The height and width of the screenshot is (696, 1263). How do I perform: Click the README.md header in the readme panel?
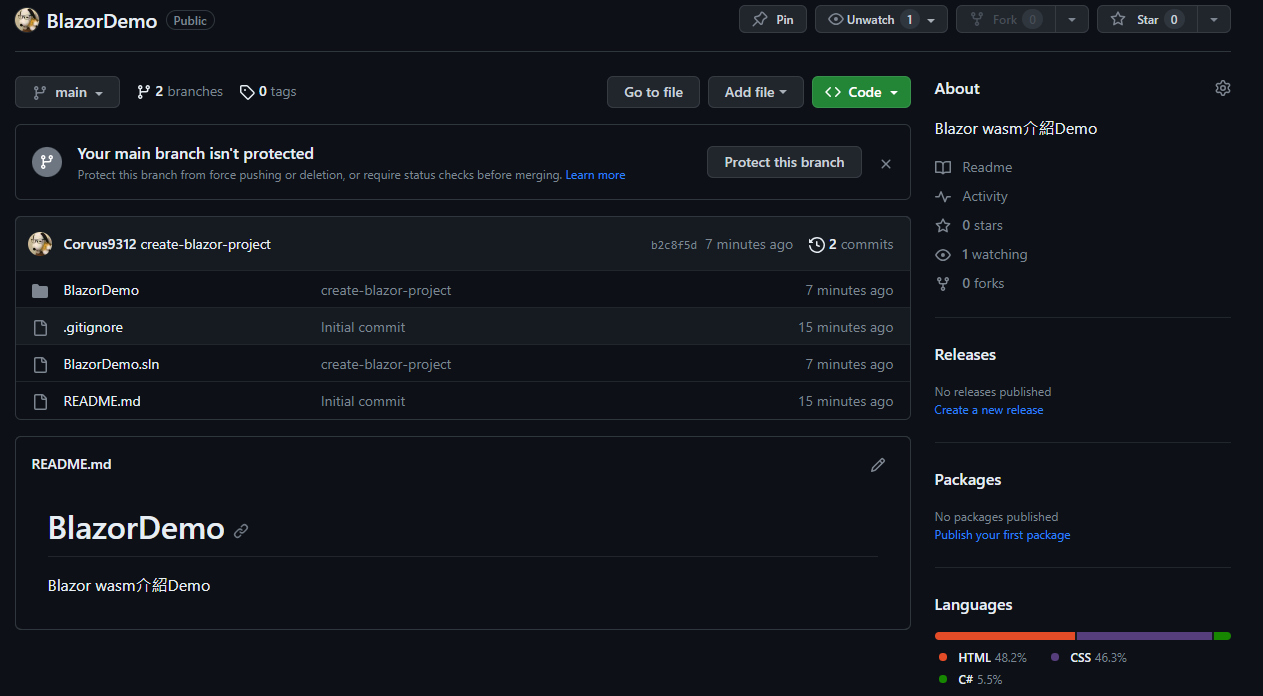72,464
